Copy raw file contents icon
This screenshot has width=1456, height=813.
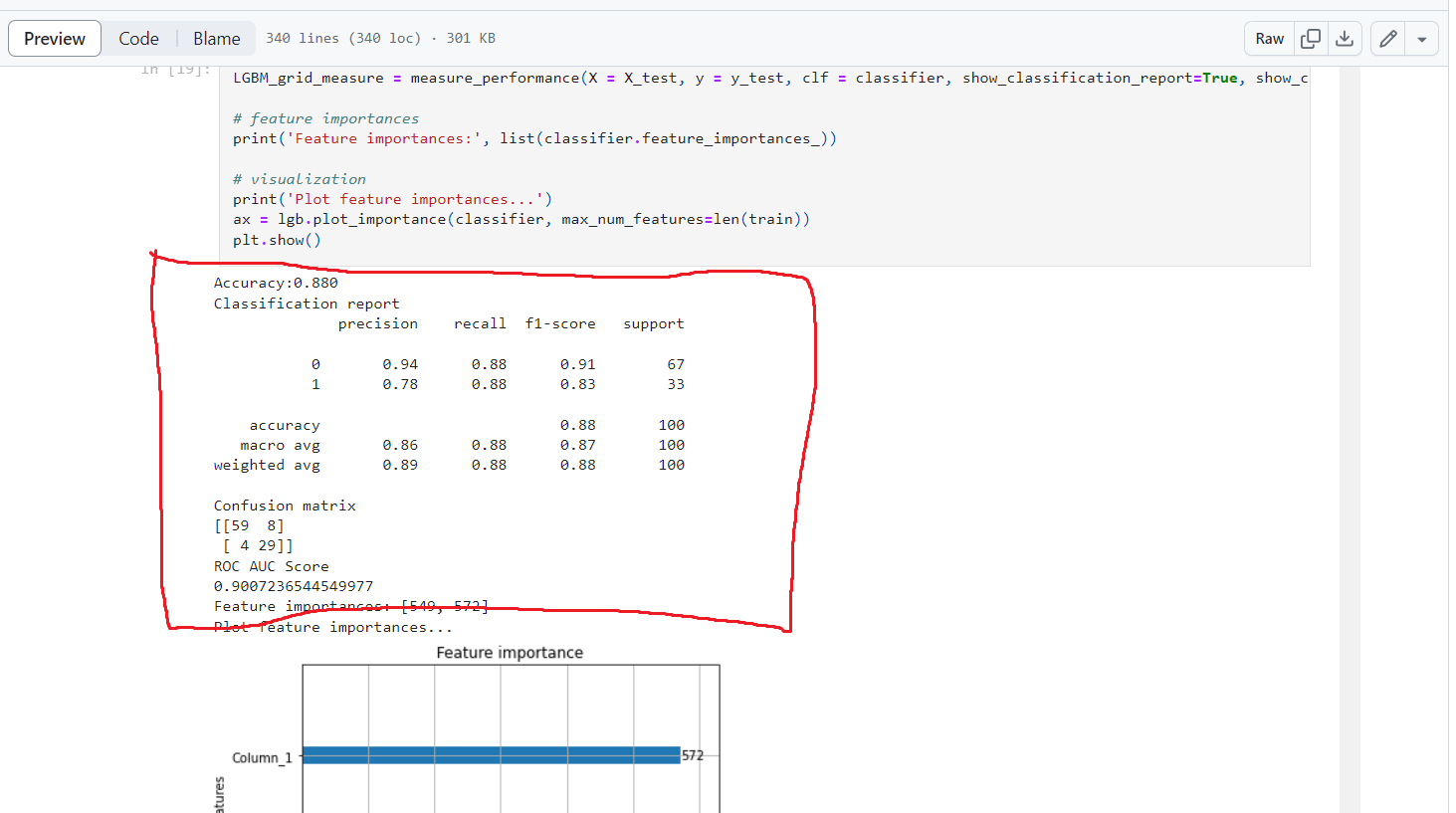click(1311, 39)
